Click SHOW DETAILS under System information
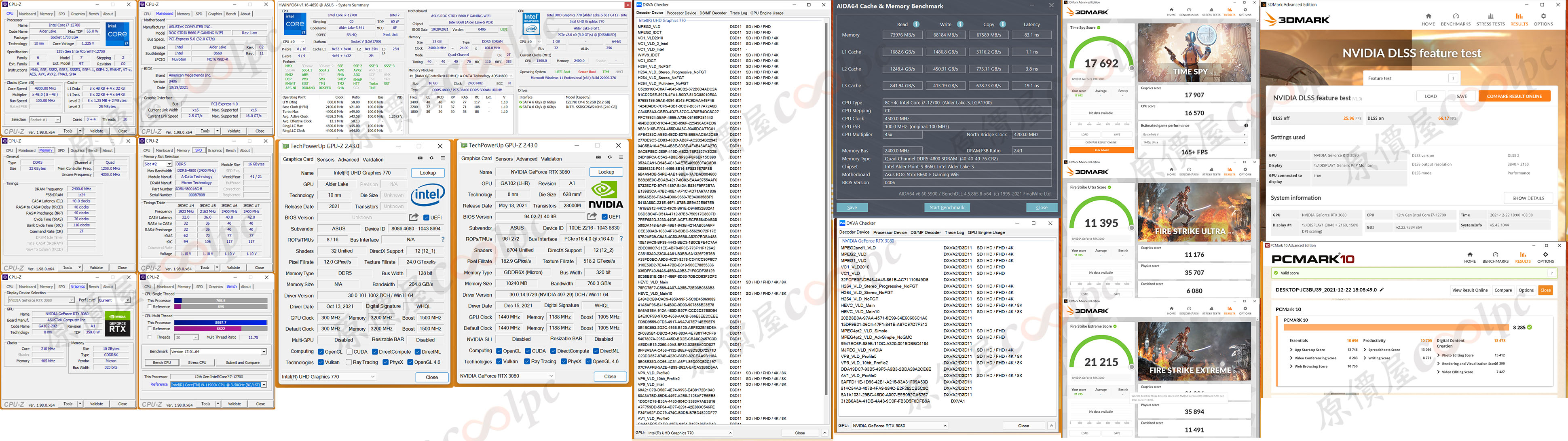The height and width of the screenshot is (441, 1568). [1528, 198]
